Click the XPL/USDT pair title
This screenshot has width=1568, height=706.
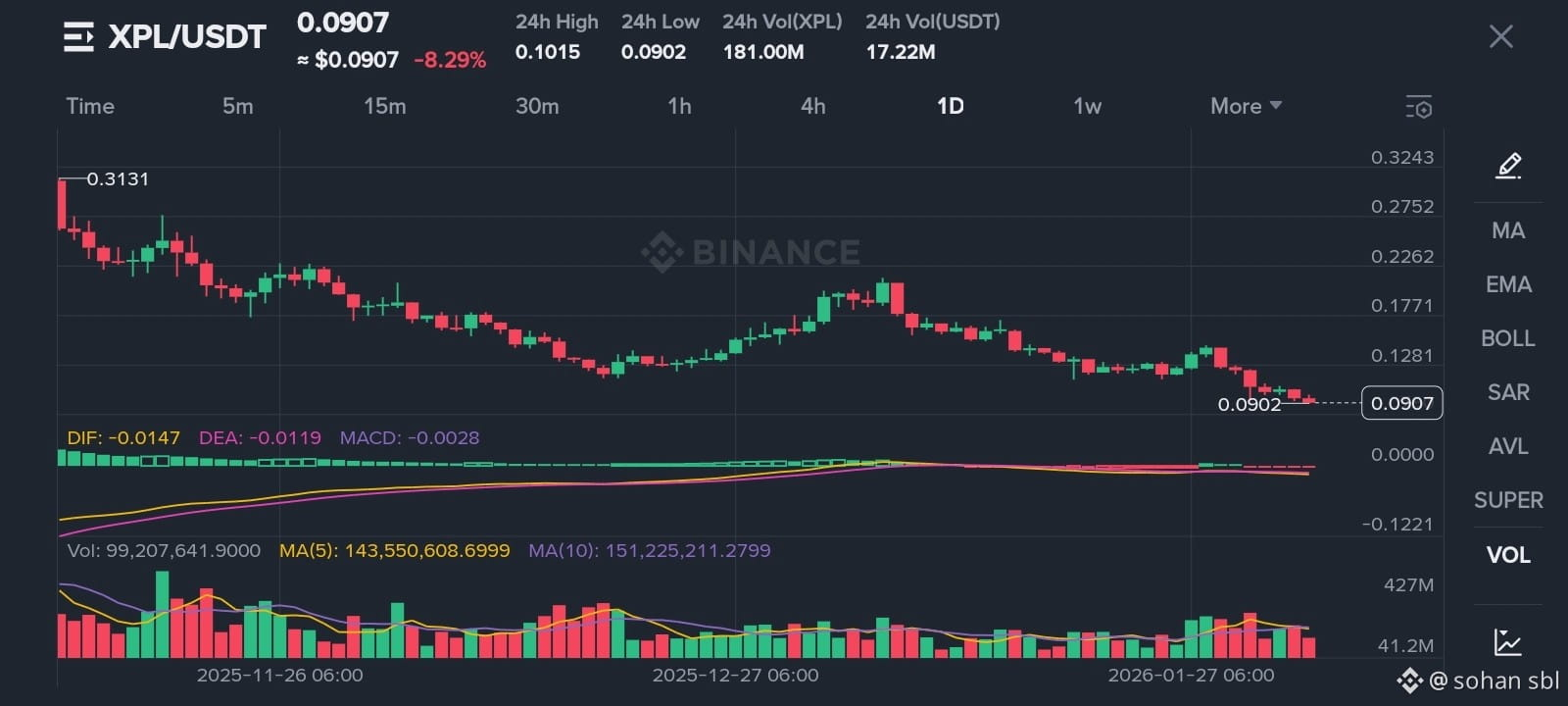[186, 37]
